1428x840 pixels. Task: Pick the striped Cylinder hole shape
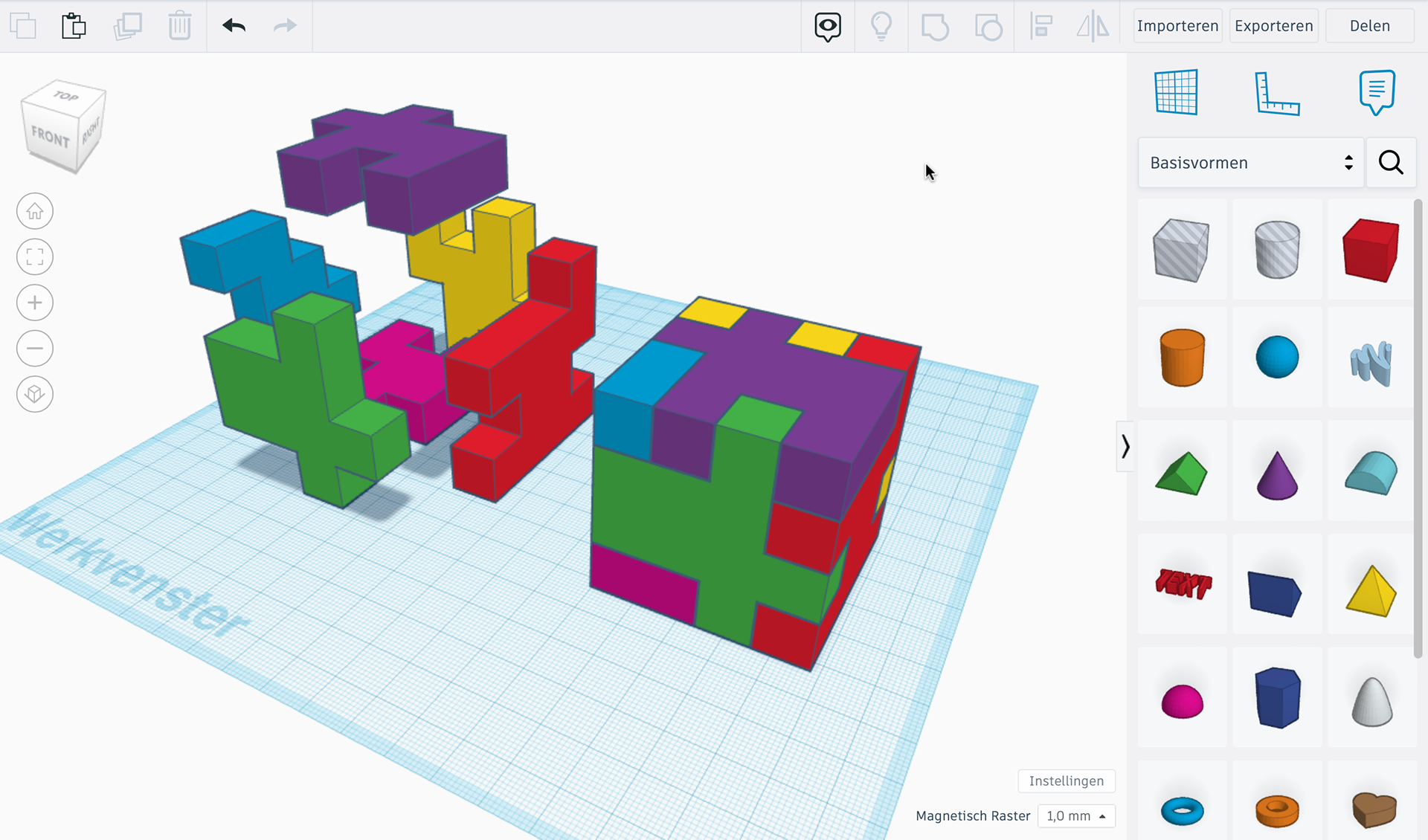point(1277,250)
